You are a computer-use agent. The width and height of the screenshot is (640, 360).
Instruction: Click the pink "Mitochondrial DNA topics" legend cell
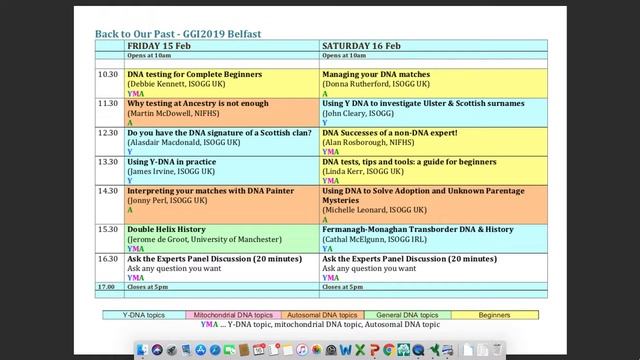pos(233,315)
